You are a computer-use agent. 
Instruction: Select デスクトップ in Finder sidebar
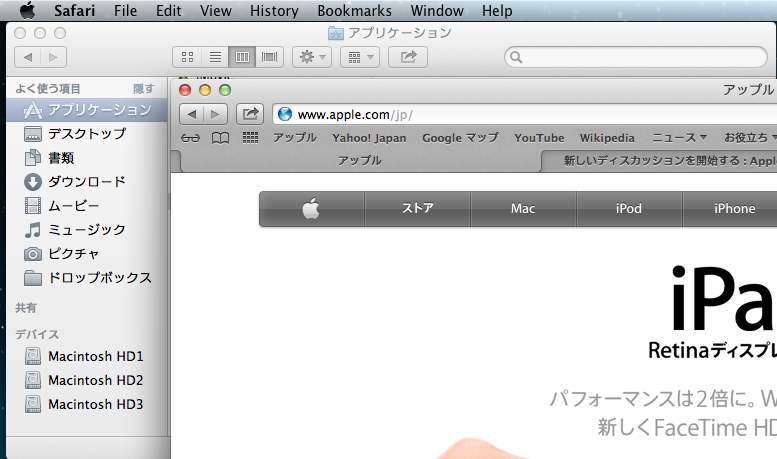click(87, 134)
